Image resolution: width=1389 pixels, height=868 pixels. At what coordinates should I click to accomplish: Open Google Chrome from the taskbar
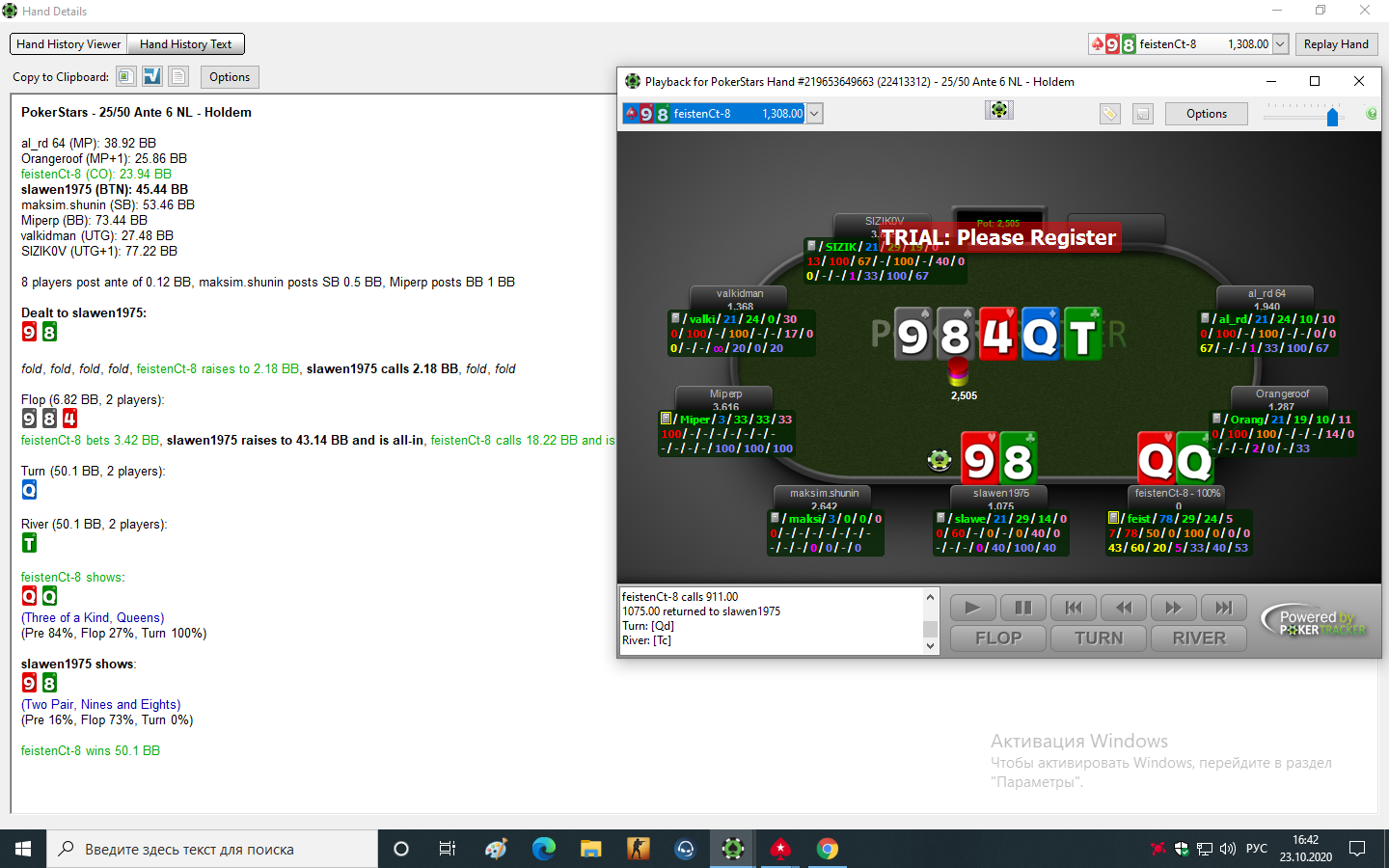[x=828, y=849]
